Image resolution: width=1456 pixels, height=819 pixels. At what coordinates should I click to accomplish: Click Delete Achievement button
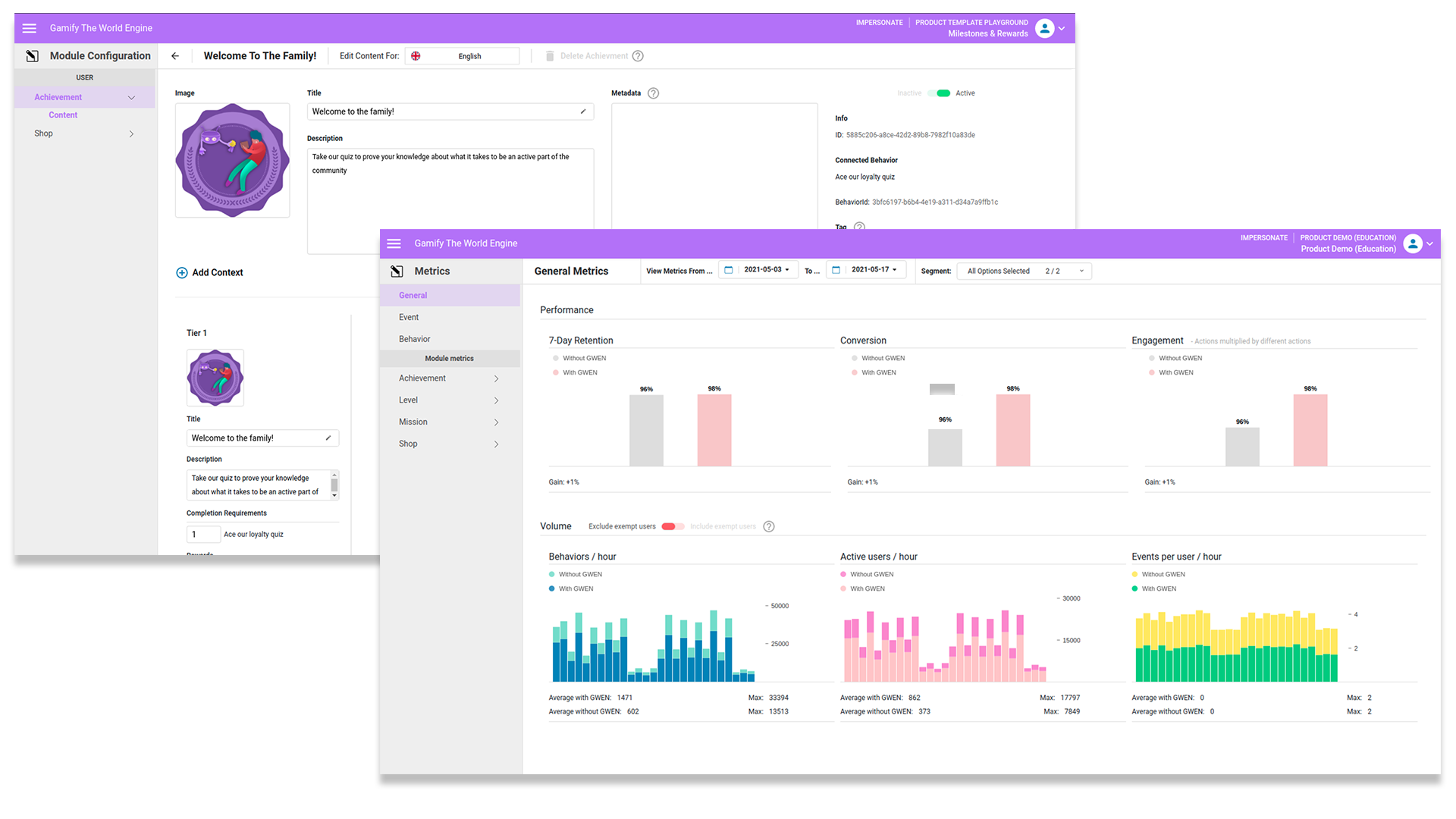click(x=594, y=56)
